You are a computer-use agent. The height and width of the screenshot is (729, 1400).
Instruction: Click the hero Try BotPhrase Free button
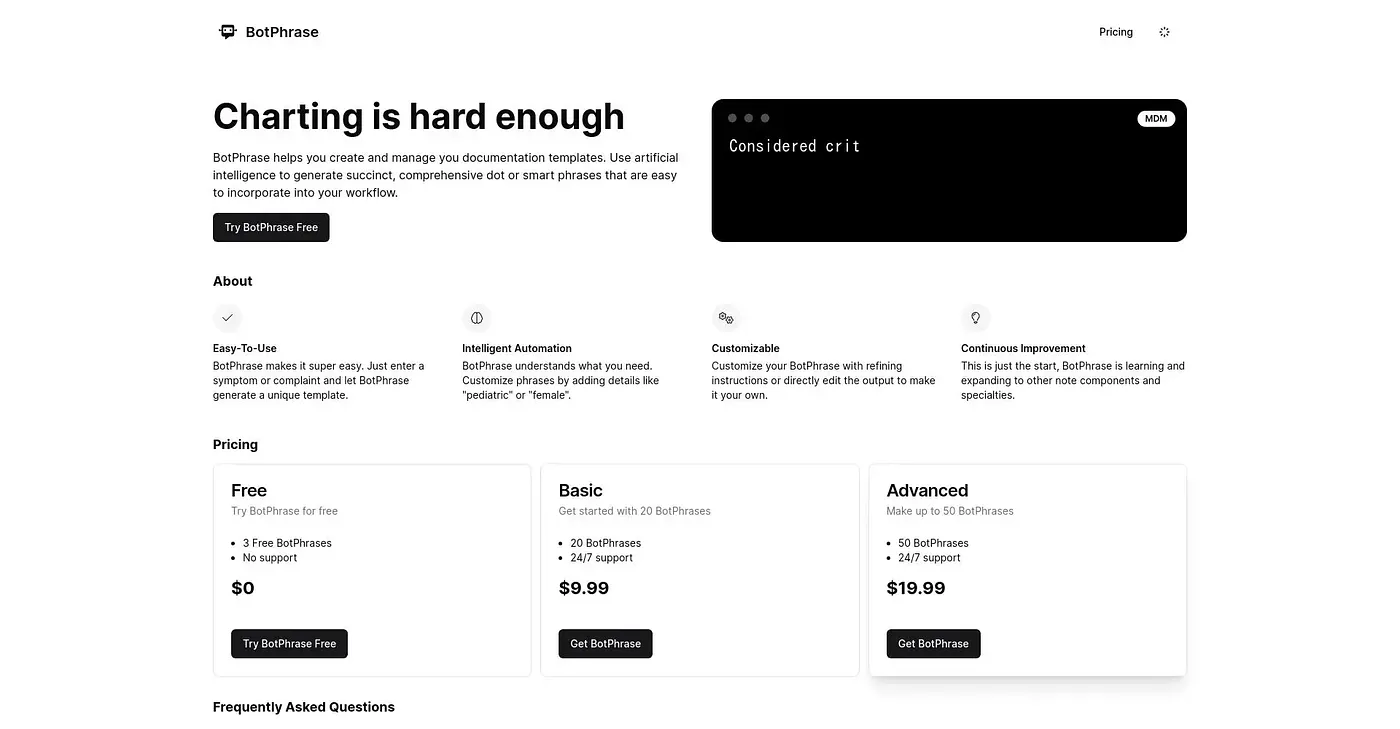tap(271, 227)
